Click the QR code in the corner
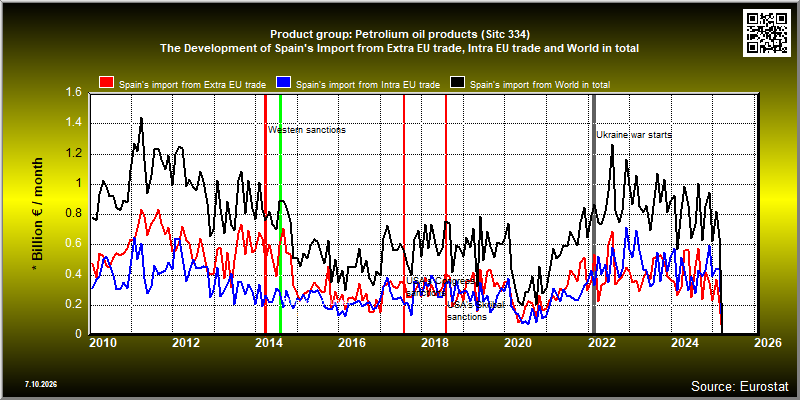 tap(767, 32)
